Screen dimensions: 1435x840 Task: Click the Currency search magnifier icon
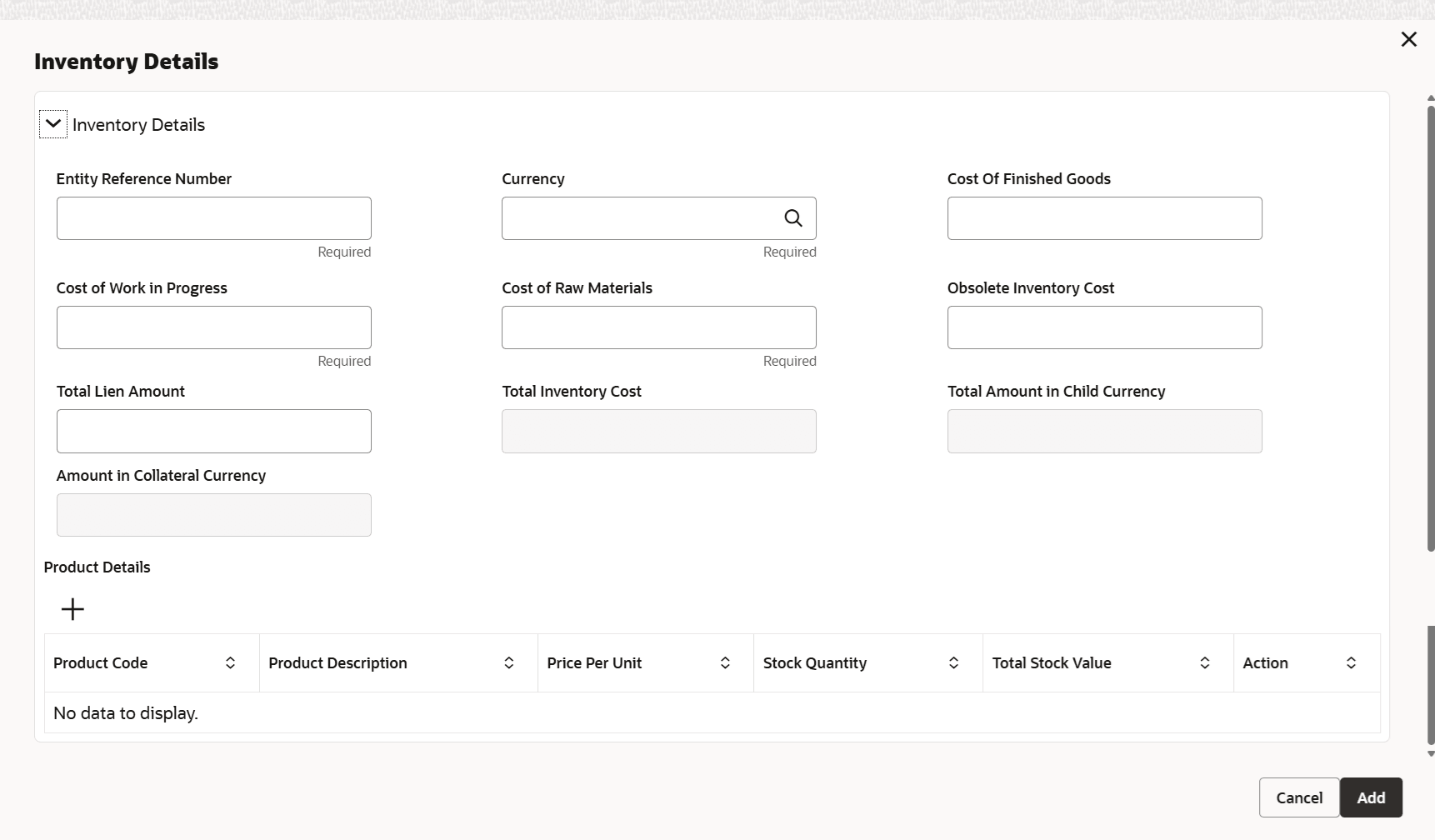[x=792, y=218]
